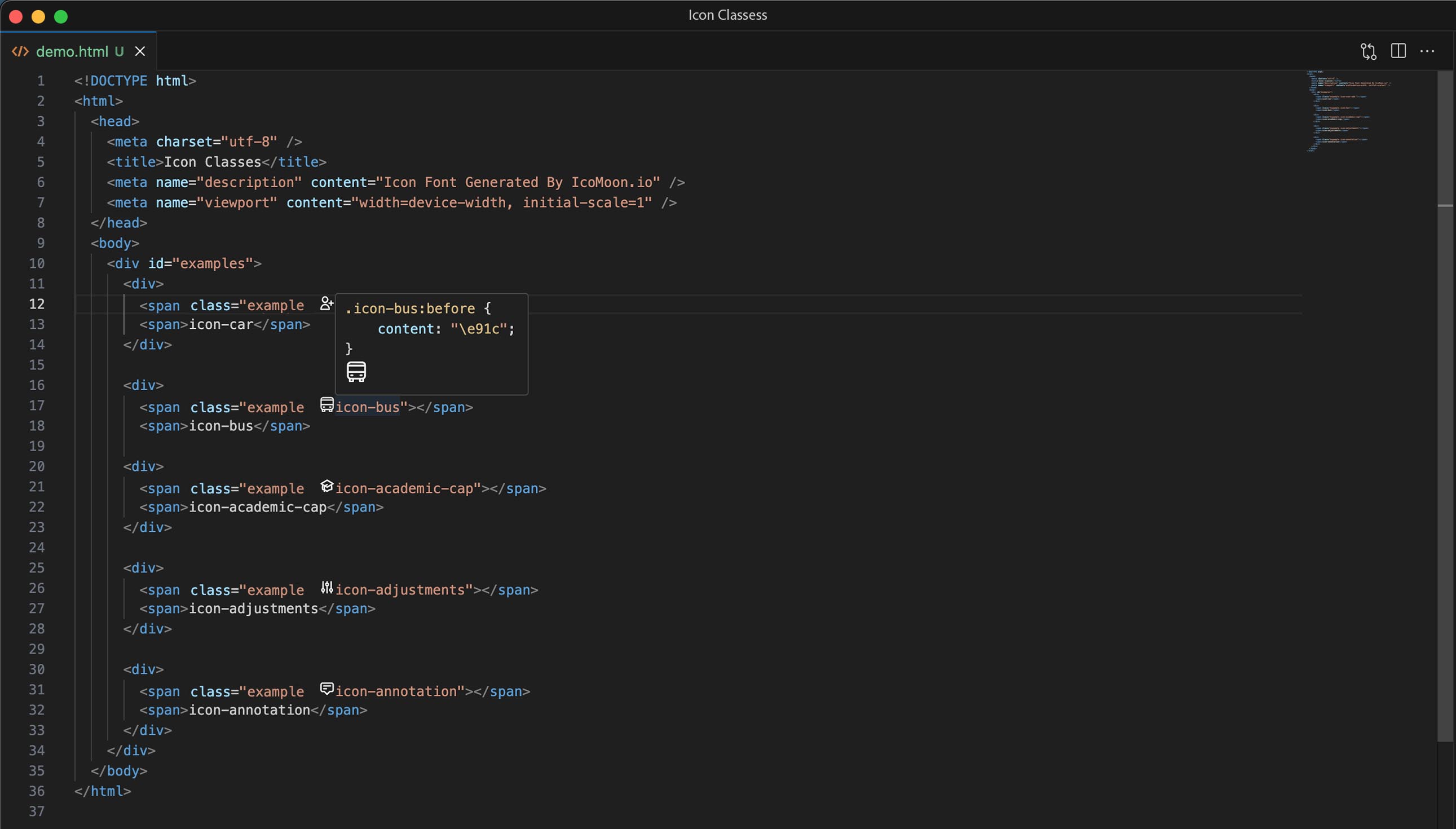Click the large bus glyph in hover popup

tap(356, 372)
